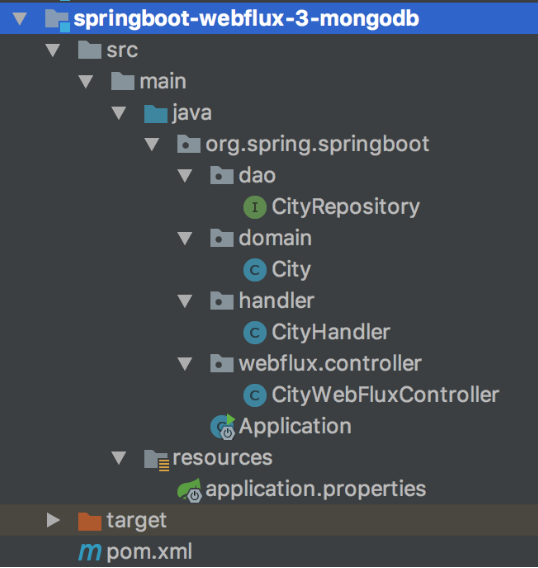Collapse the domain package arrow
This screenshot has height=568, width=538.
[x=185, y=238]
